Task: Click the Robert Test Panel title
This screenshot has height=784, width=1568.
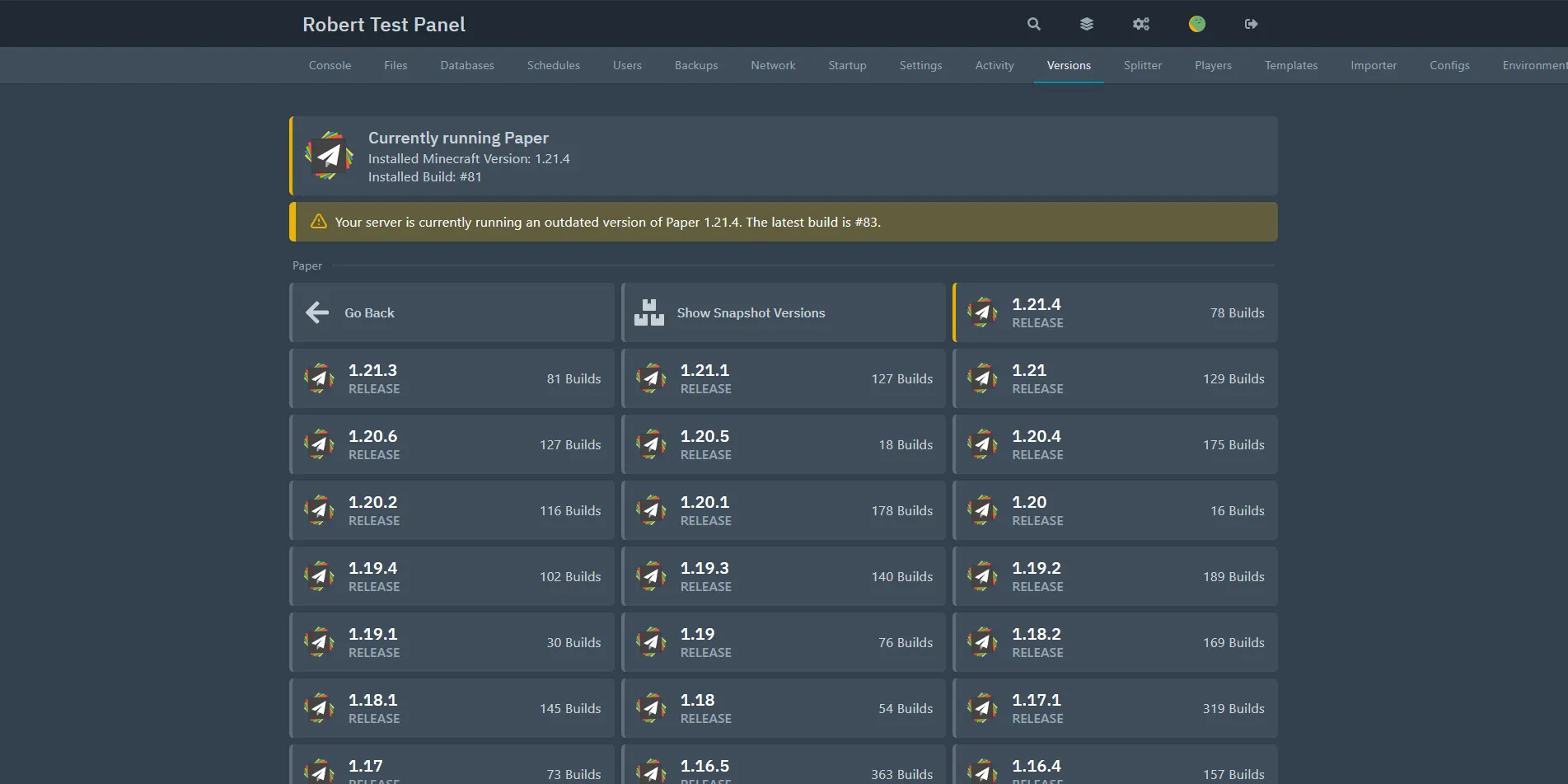Action: point(384,25)
